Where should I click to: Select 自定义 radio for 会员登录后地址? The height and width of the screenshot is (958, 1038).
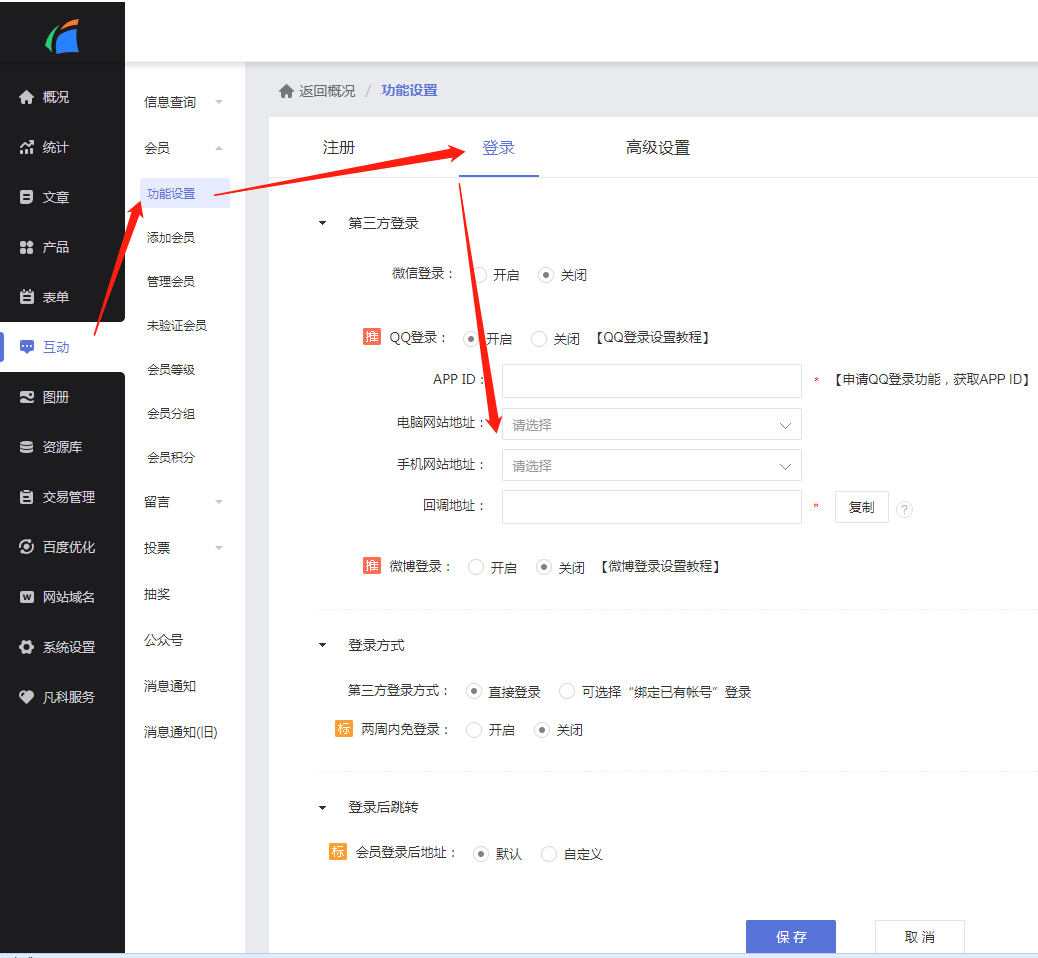[x=549, y=854]
